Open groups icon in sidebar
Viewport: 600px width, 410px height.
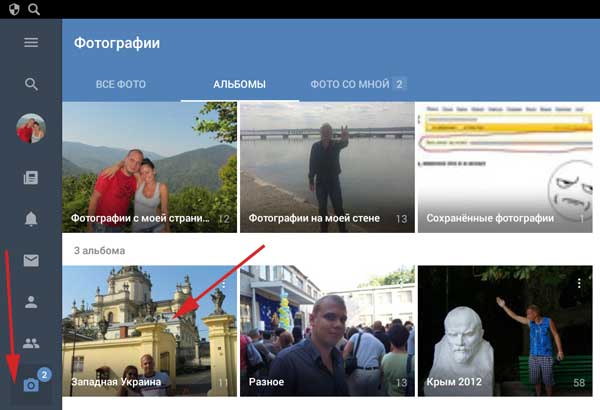pyautogui.click(x=31, y=343)
